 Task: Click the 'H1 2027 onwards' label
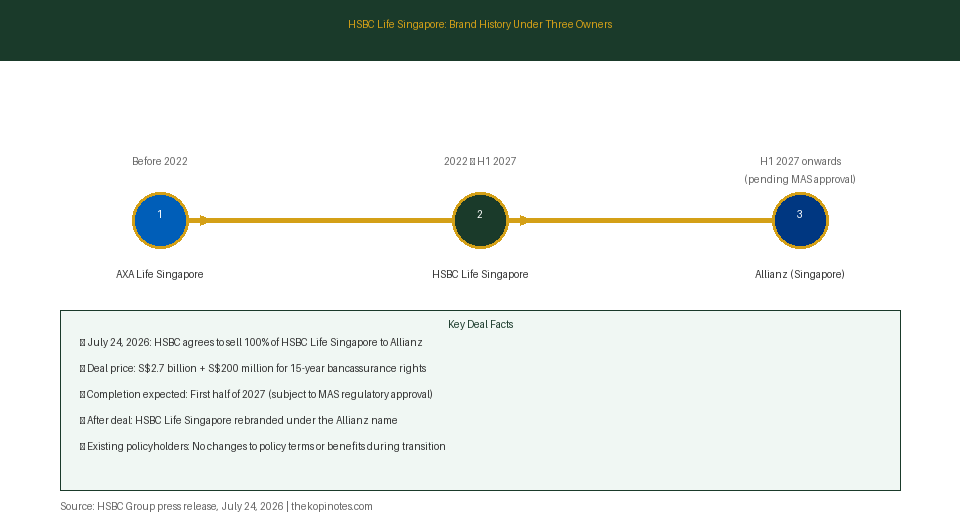pos(800,161)
